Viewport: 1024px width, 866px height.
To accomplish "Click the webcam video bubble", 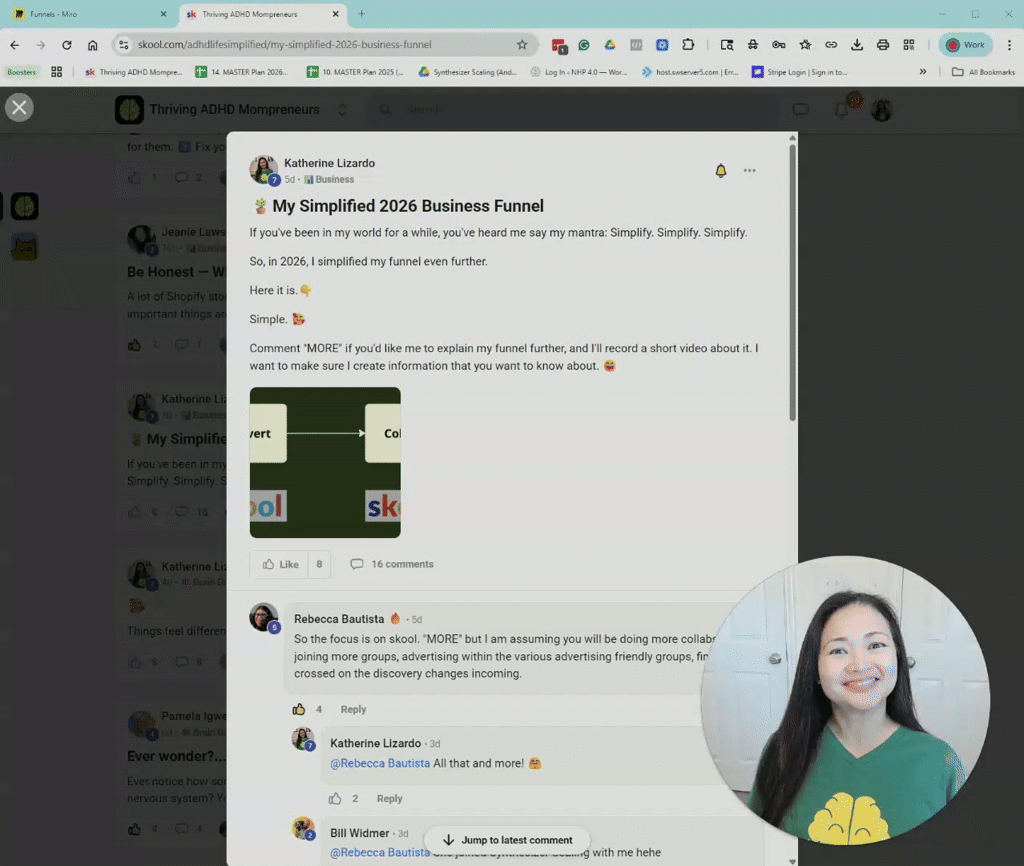I will coord(845,700).
